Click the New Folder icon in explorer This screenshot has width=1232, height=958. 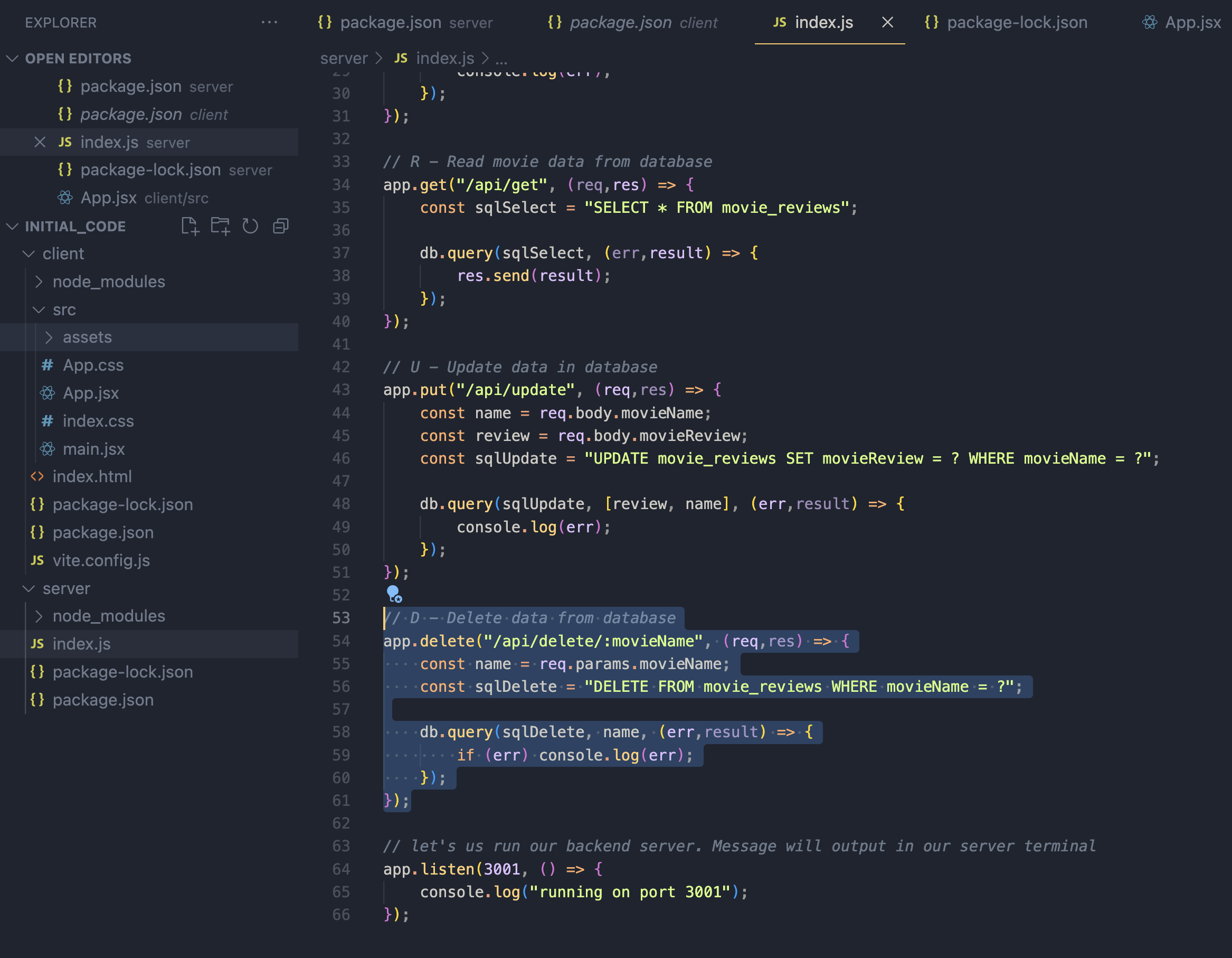(x=220, y=227)
